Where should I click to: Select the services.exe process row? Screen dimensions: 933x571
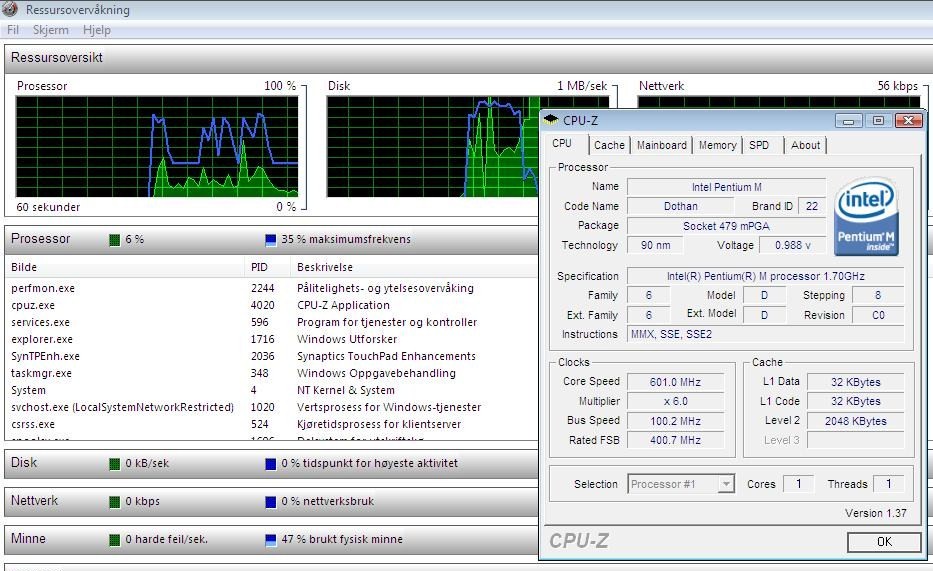[x=272, y=322]
